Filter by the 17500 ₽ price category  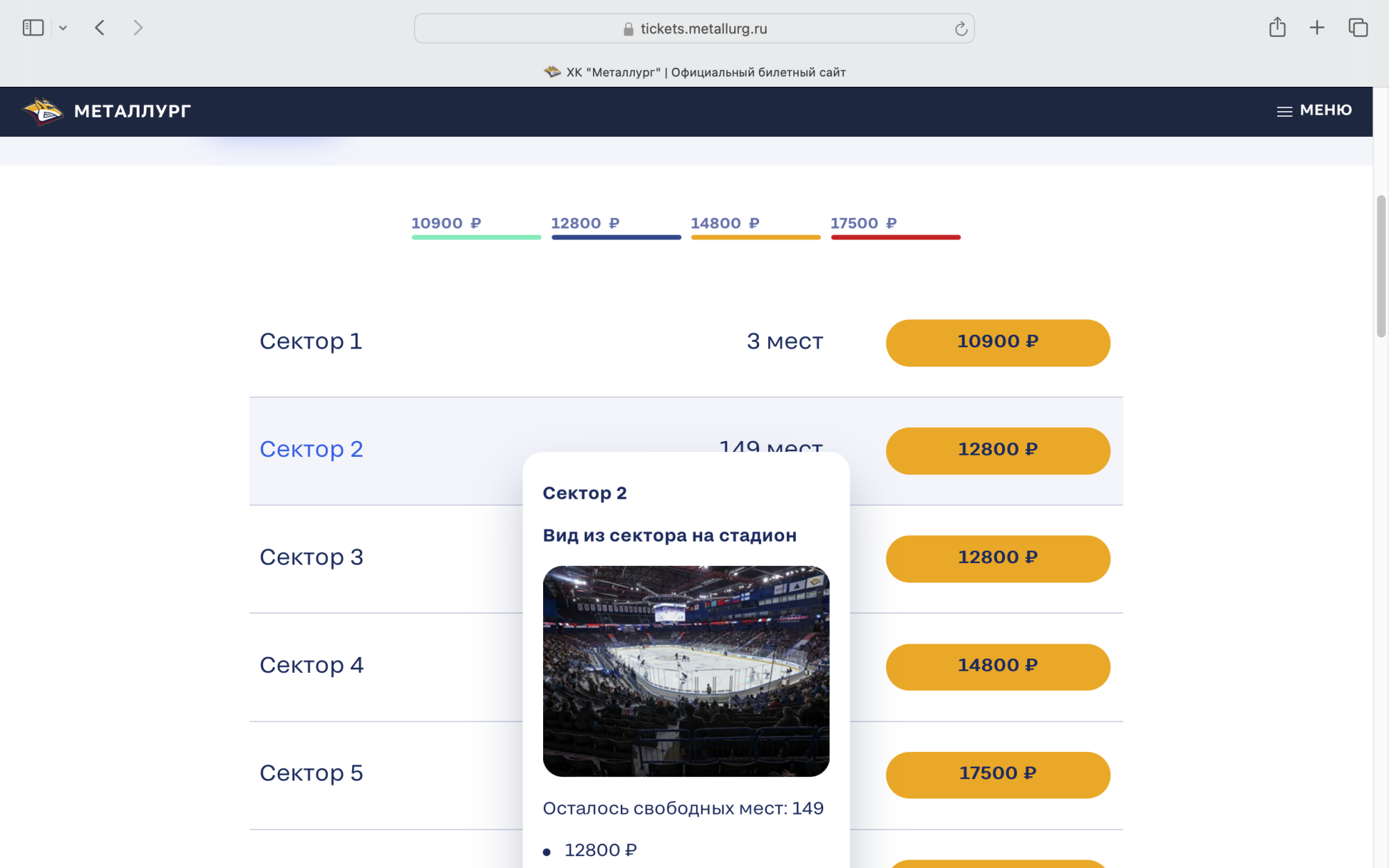point(896,226)
